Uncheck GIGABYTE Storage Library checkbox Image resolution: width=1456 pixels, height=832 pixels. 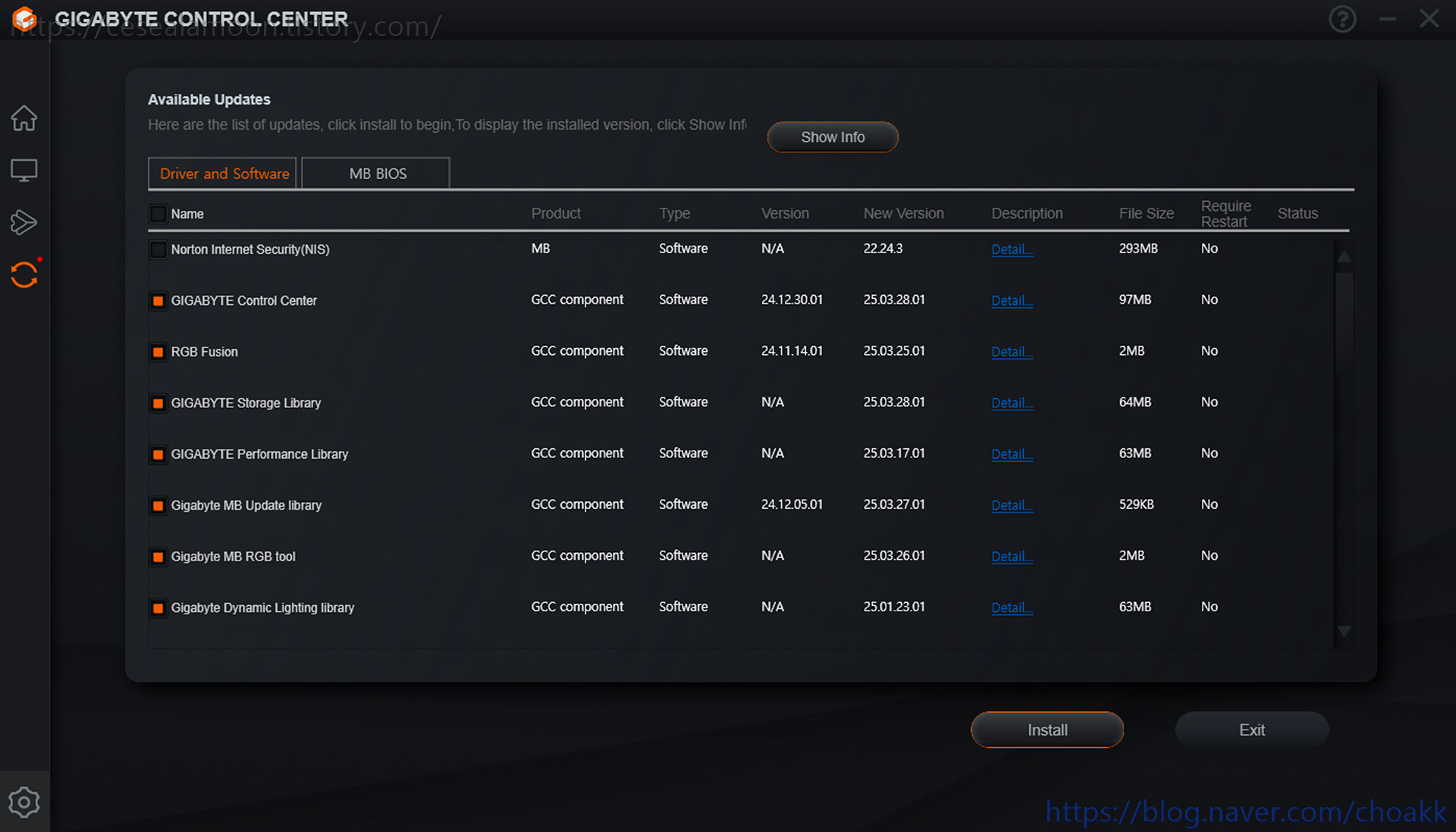click(x=158, y=403)
